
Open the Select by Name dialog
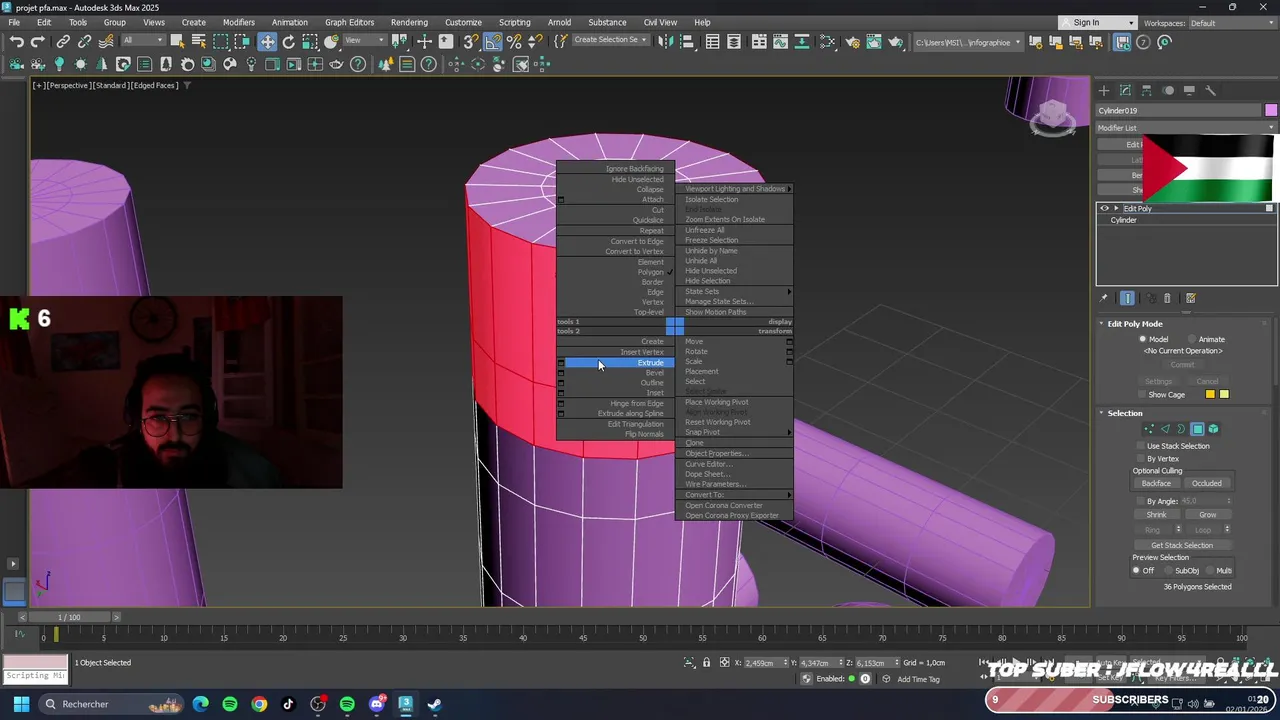click(x=198, y=42)
